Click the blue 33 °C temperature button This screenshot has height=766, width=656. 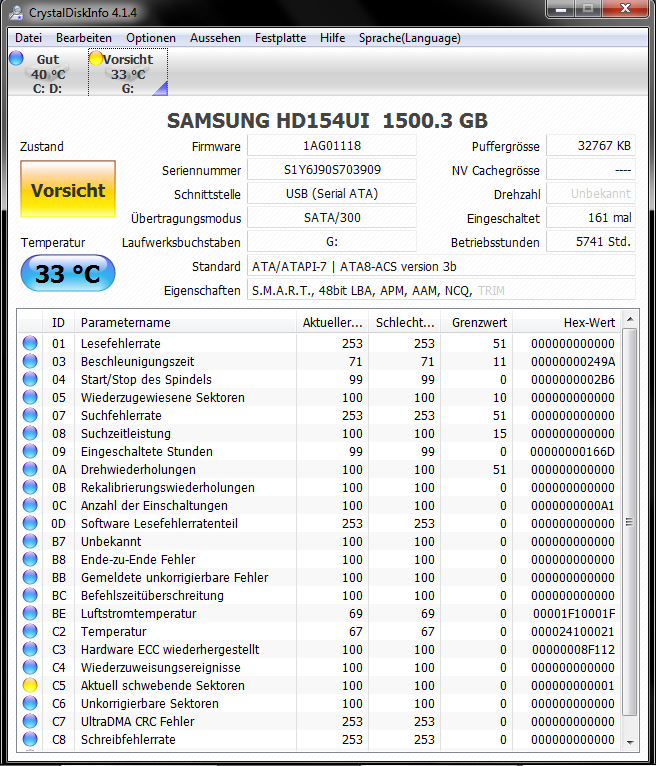68,273
